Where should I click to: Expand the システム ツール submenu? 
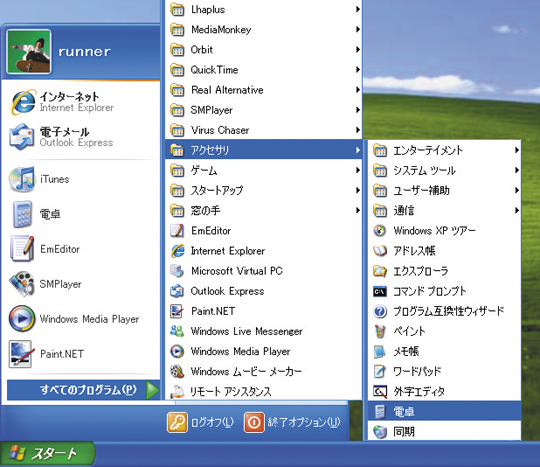[444, 170]
